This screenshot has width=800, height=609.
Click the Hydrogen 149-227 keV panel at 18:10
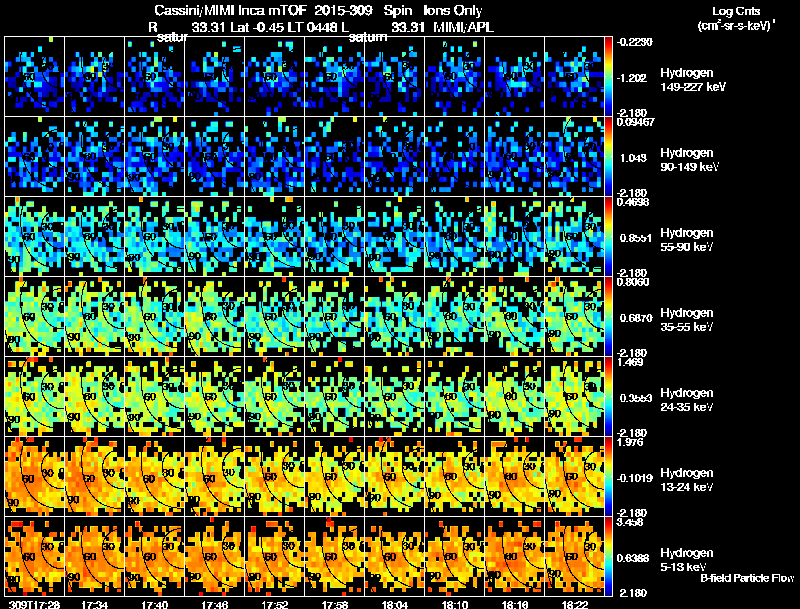(455, 77)
